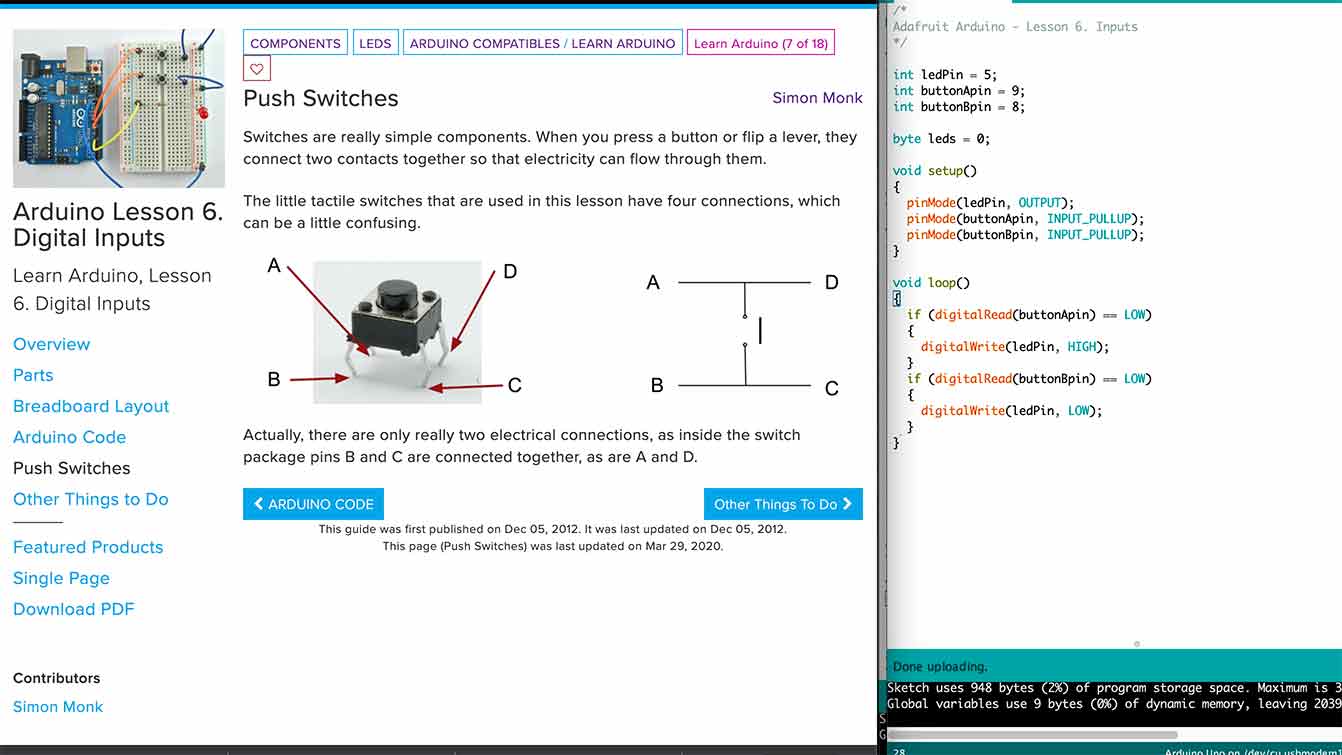This screenshot has width=1342, height=755.
Task: Click the Arduino breadboard guide thumbnail
Action: tap(119, 109)
